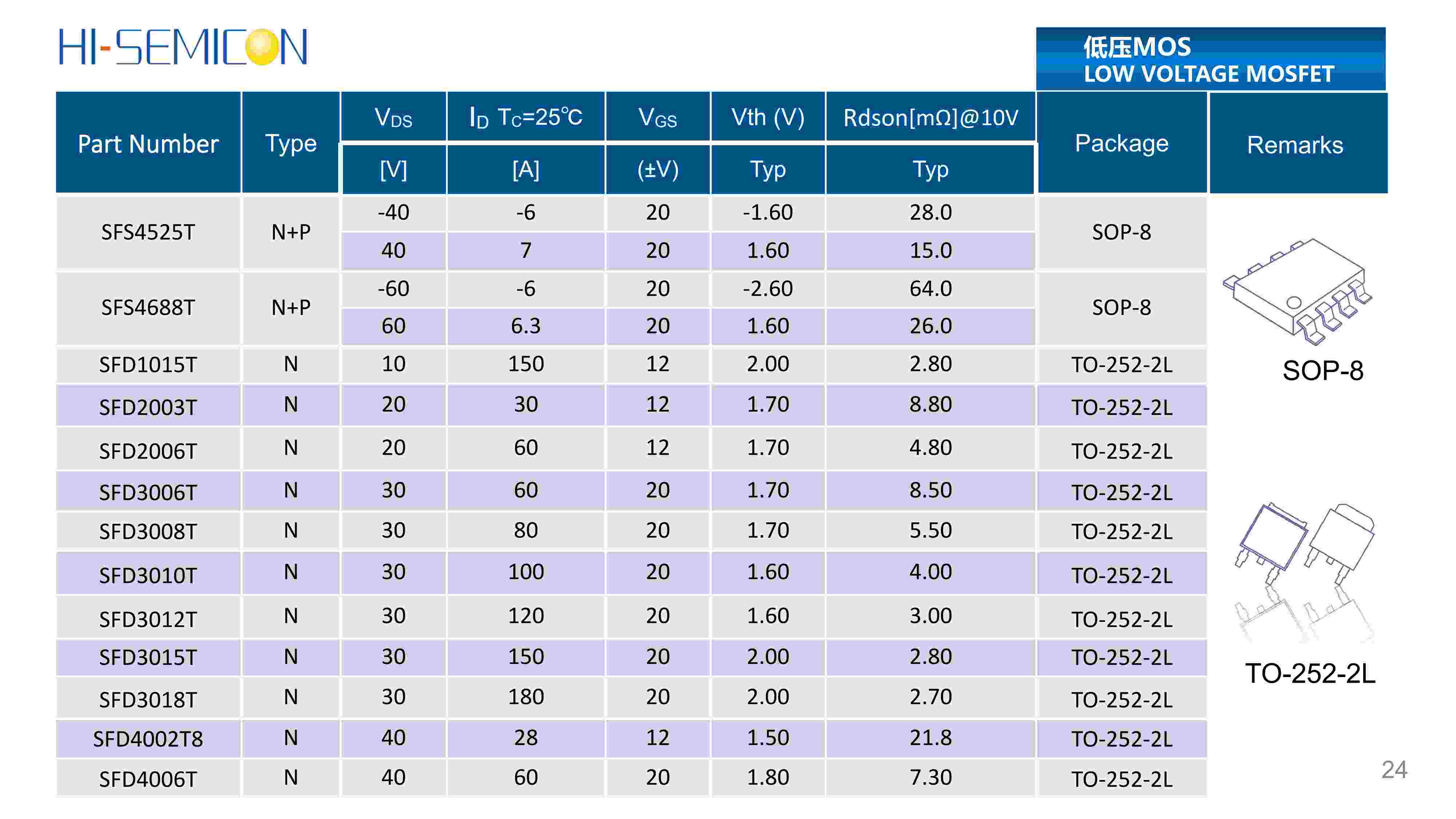Select the Package column header
This screenshot has height=819, width=1456.
[x=1121, y=143]
